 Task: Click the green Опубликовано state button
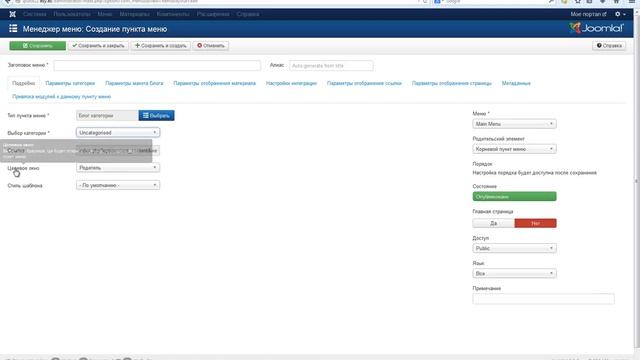coord(514,197)
